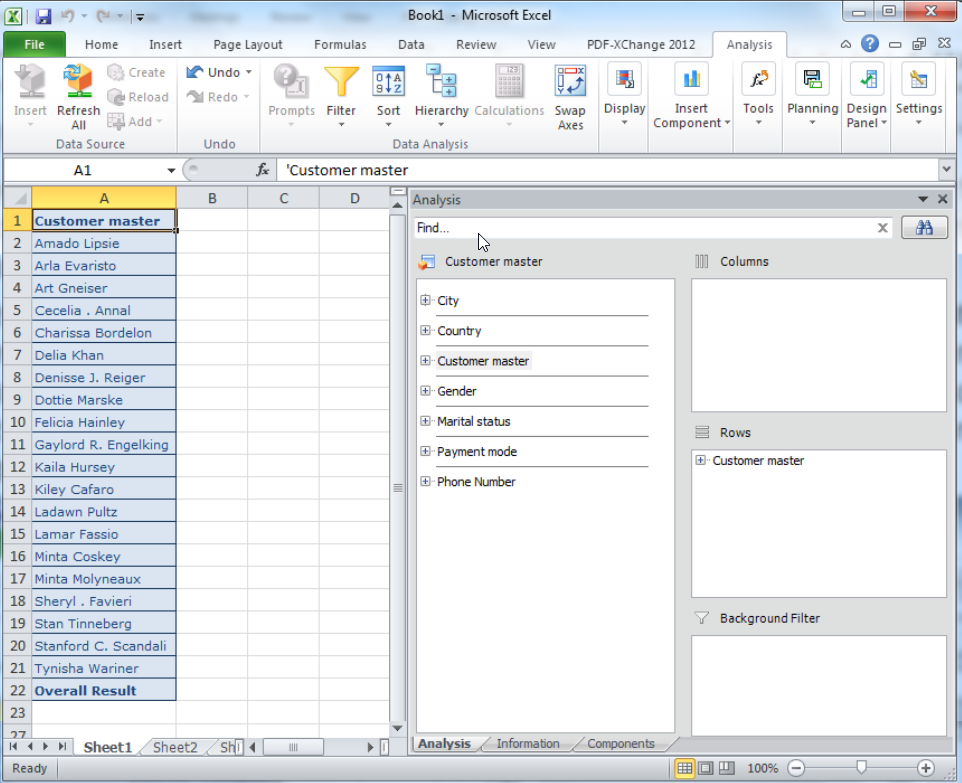Click Refresh All in the ribbon
This screenshot has width=962, height=783.
78,97
